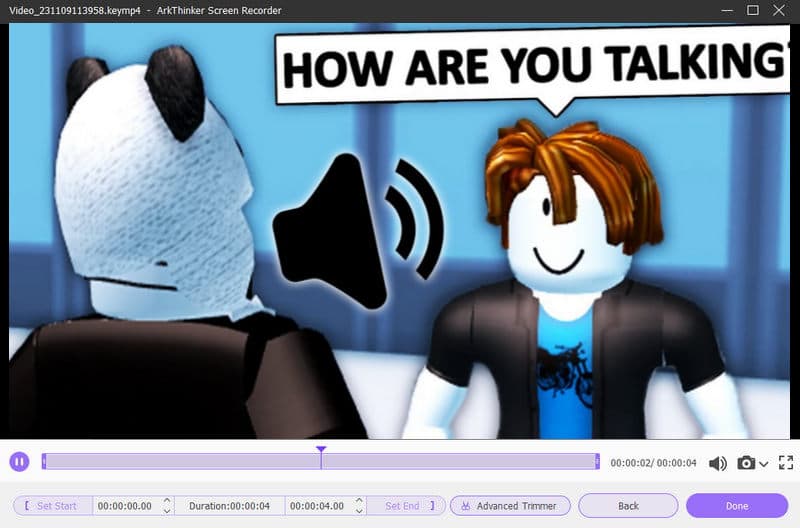This screenshot has height=528, width=800.
Task: Minimize the ArkThinker window
Action: (x=727, y=10)
